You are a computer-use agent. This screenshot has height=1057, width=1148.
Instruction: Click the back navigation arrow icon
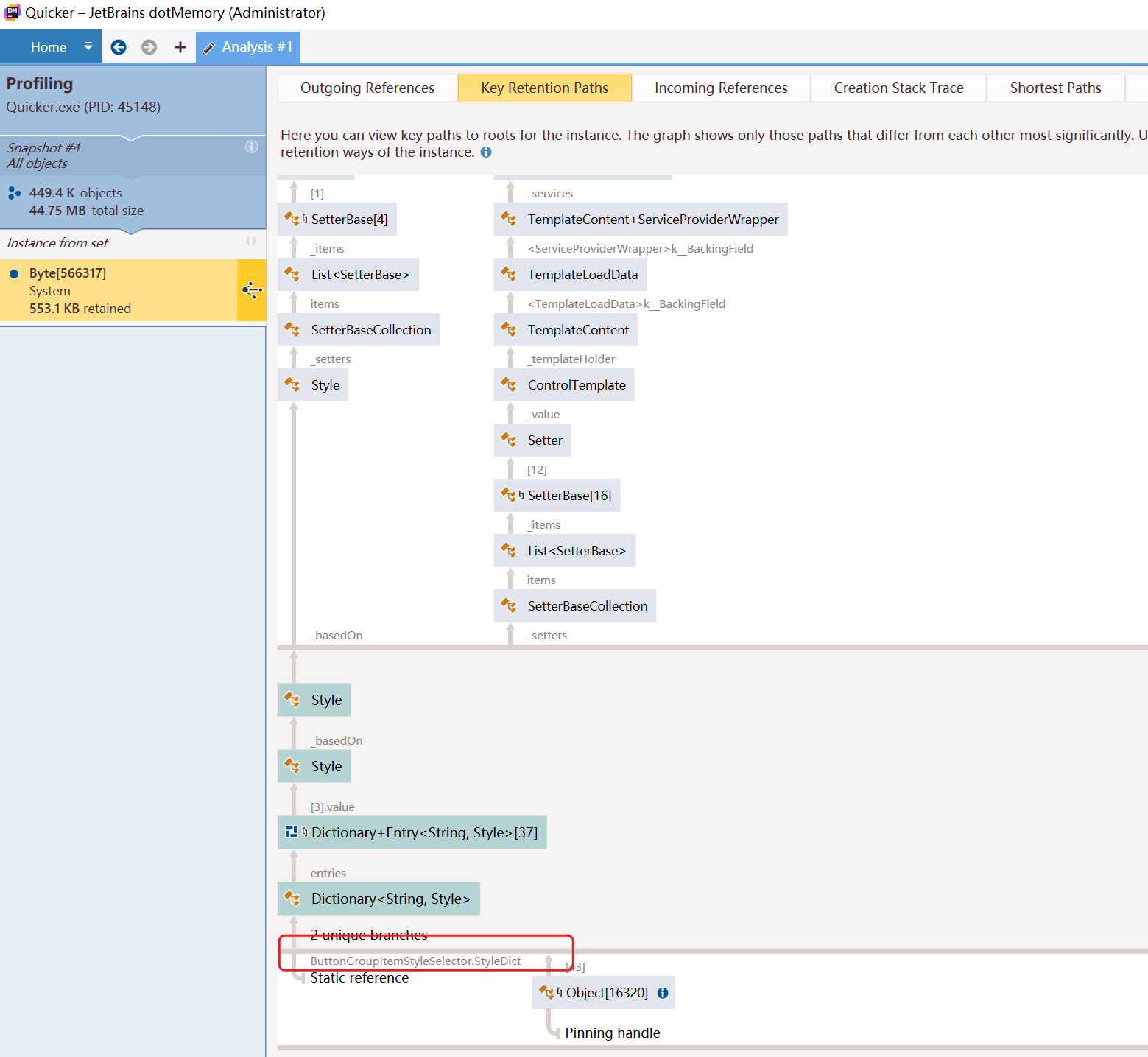pos(119,47)
